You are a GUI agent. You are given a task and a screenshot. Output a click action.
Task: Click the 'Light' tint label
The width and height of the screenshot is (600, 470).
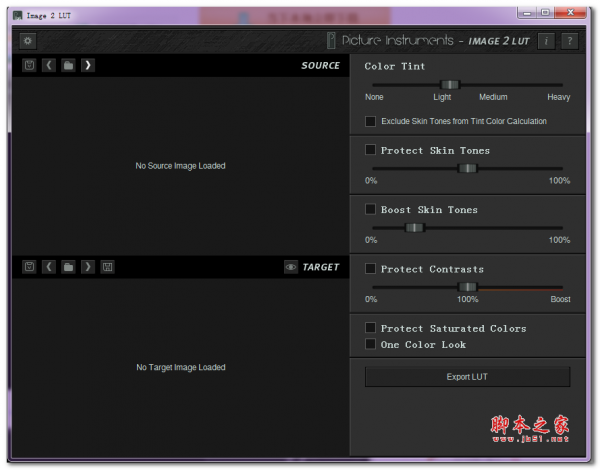click(x=442, y=97)
